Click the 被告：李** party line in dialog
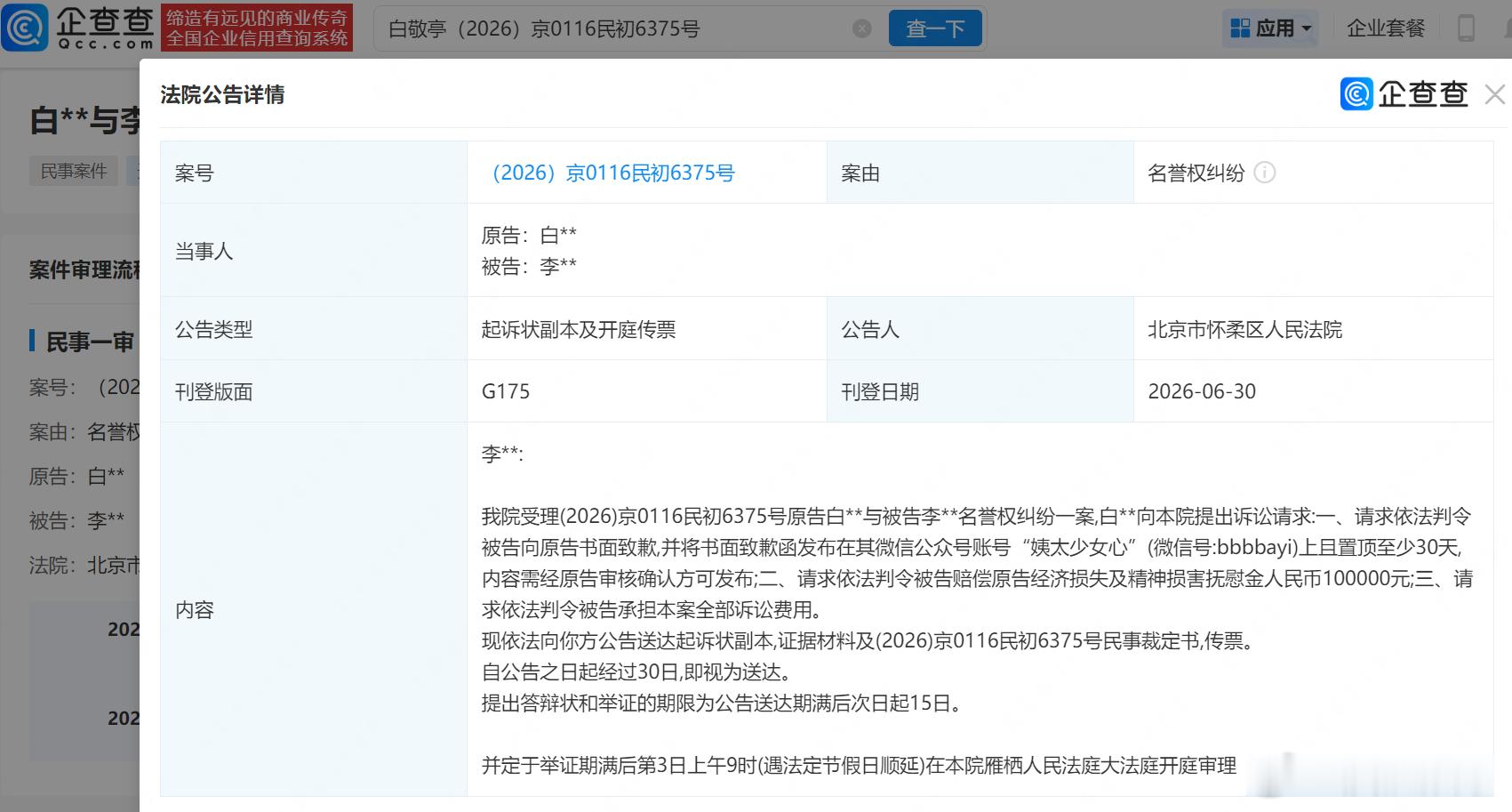Viewport: 1512px width, 812px height. coord(529,266)
